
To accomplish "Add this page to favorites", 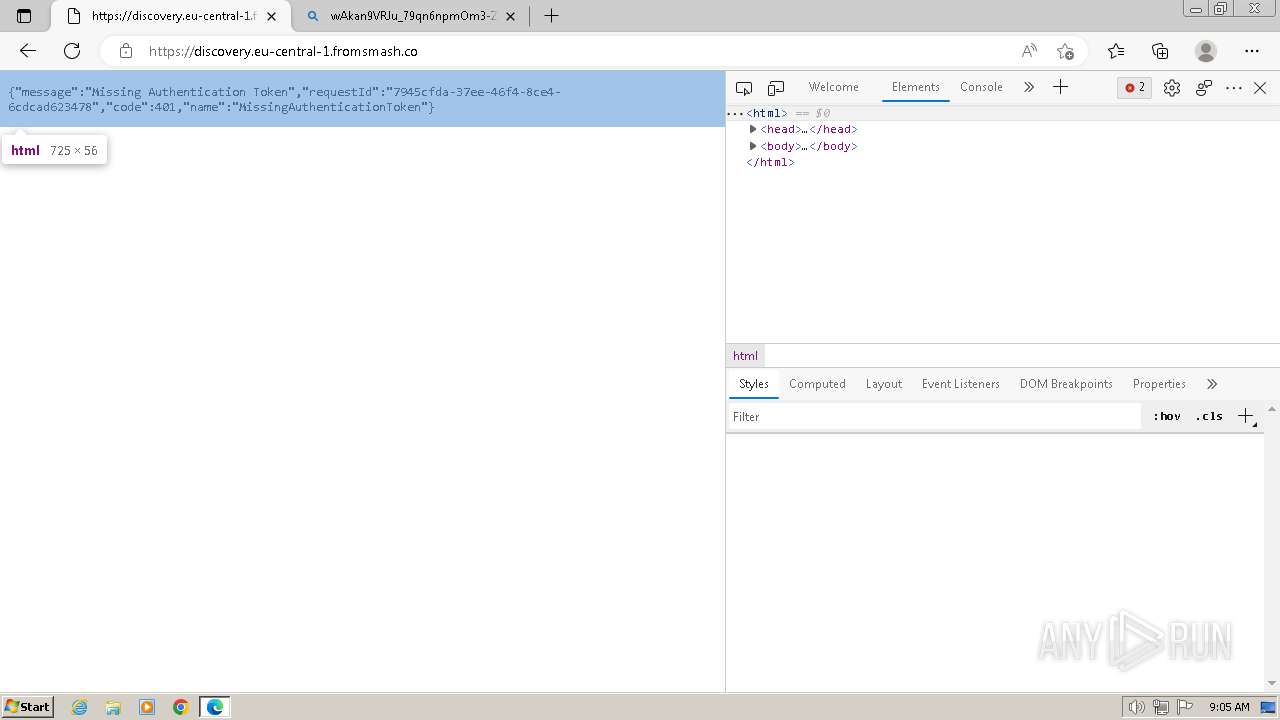I will (x=1065, y=51).
